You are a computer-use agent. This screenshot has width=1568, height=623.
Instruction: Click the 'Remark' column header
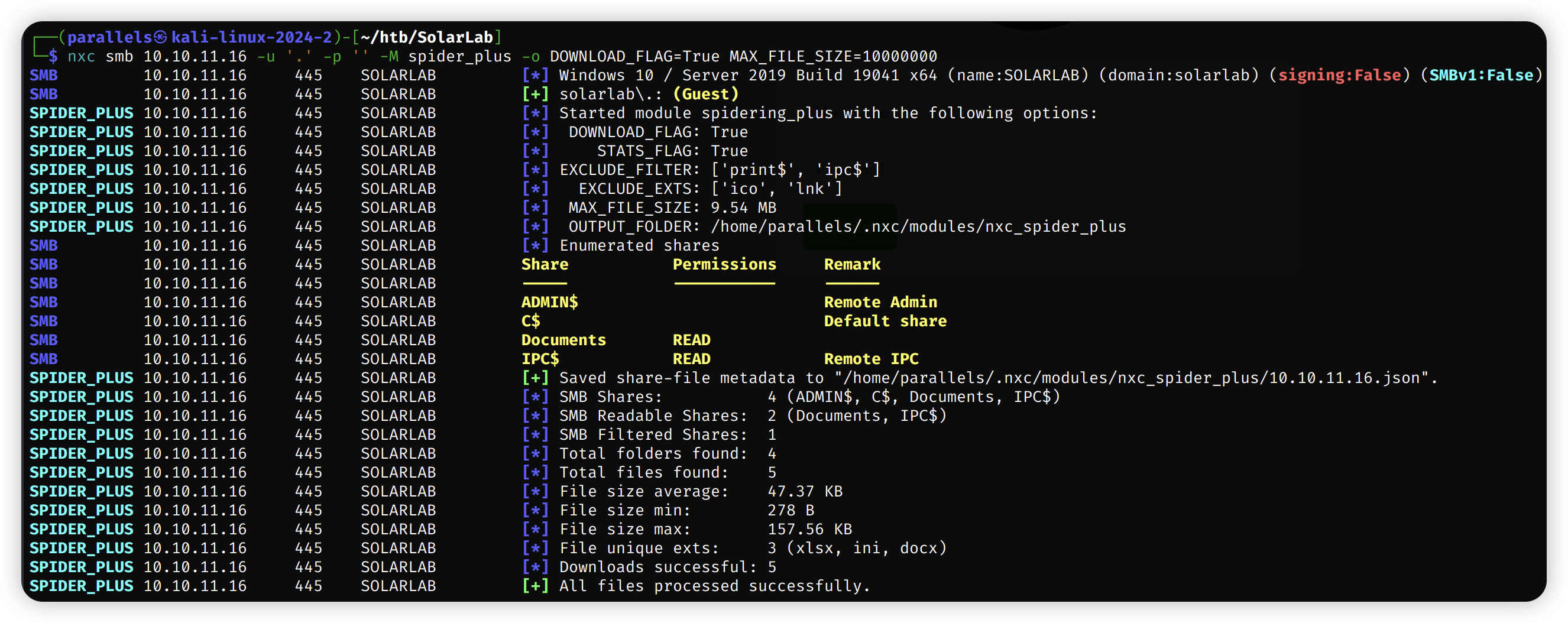tap(852, 264)
